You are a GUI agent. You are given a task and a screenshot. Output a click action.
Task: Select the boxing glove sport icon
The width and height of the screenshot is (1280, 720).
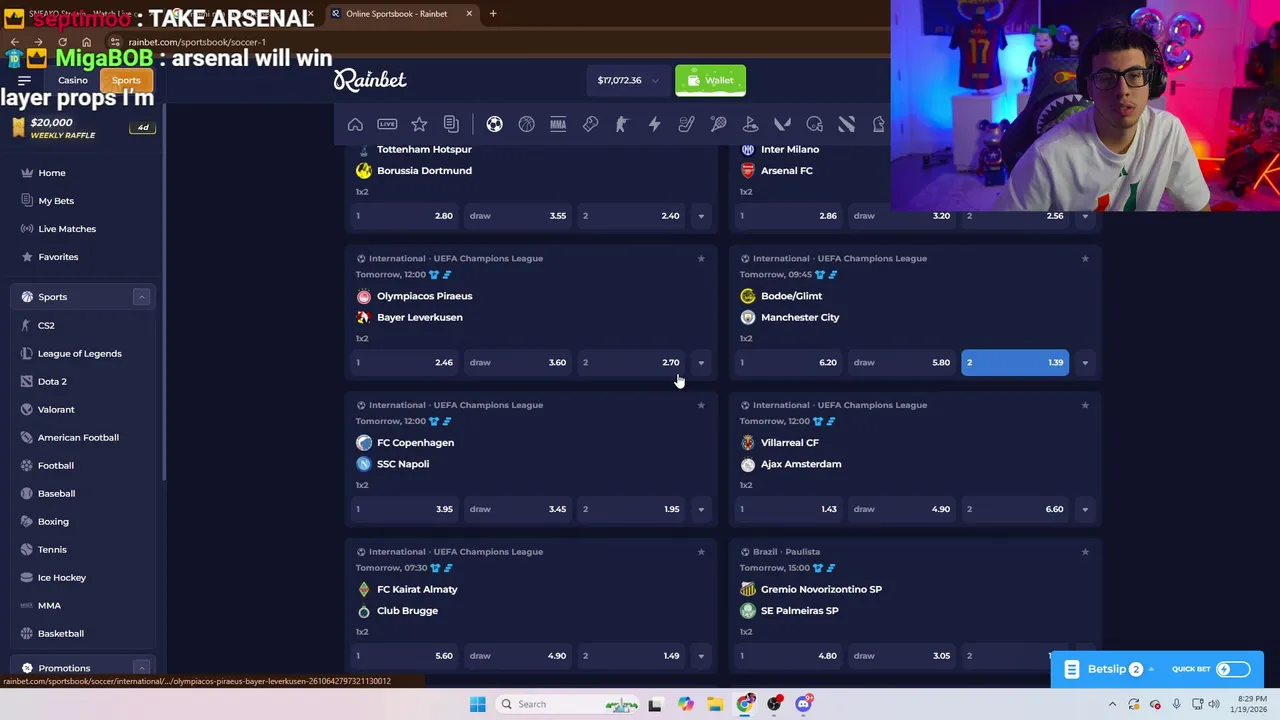590,124
